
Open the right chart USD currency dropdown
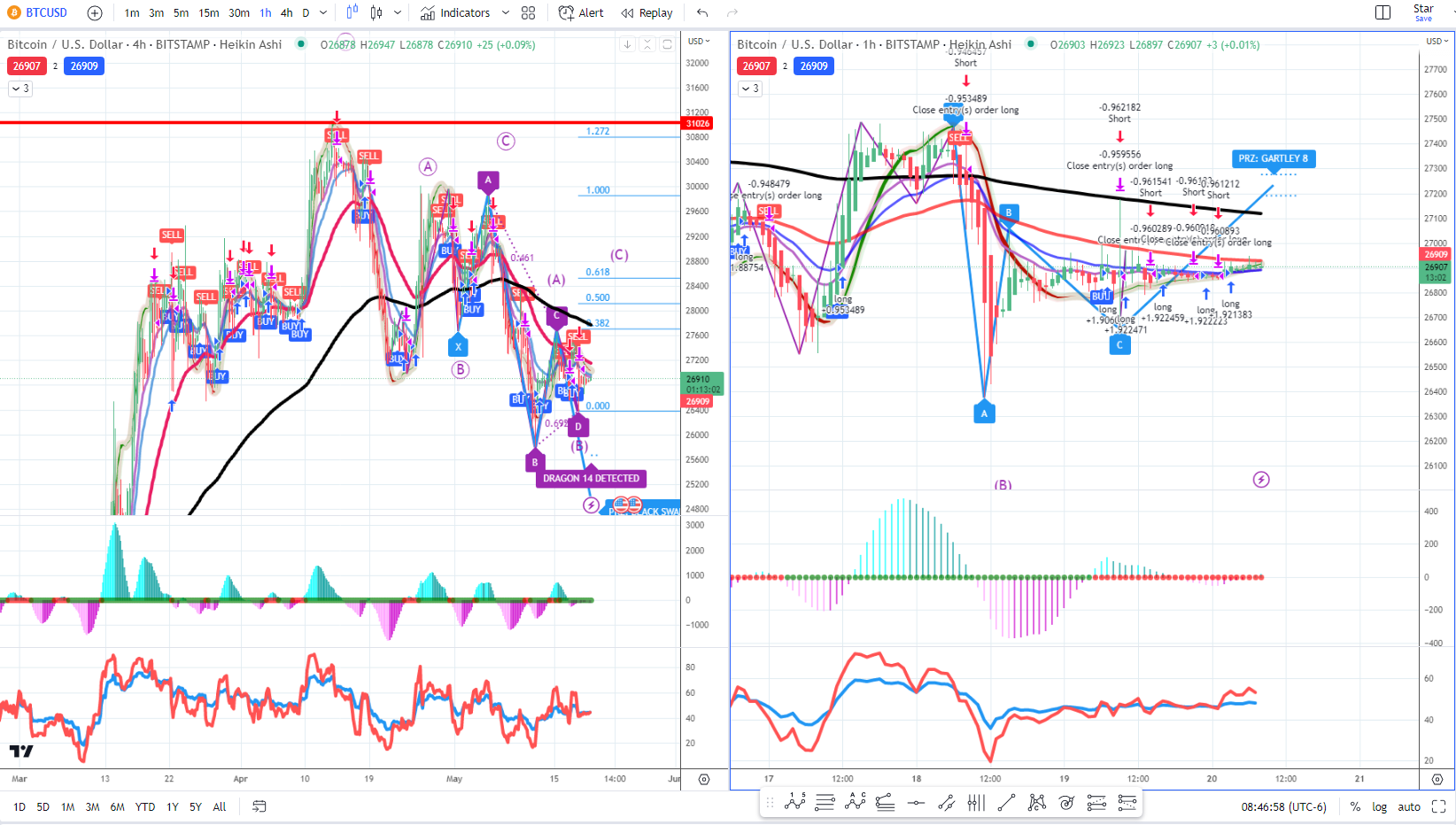1437,41
